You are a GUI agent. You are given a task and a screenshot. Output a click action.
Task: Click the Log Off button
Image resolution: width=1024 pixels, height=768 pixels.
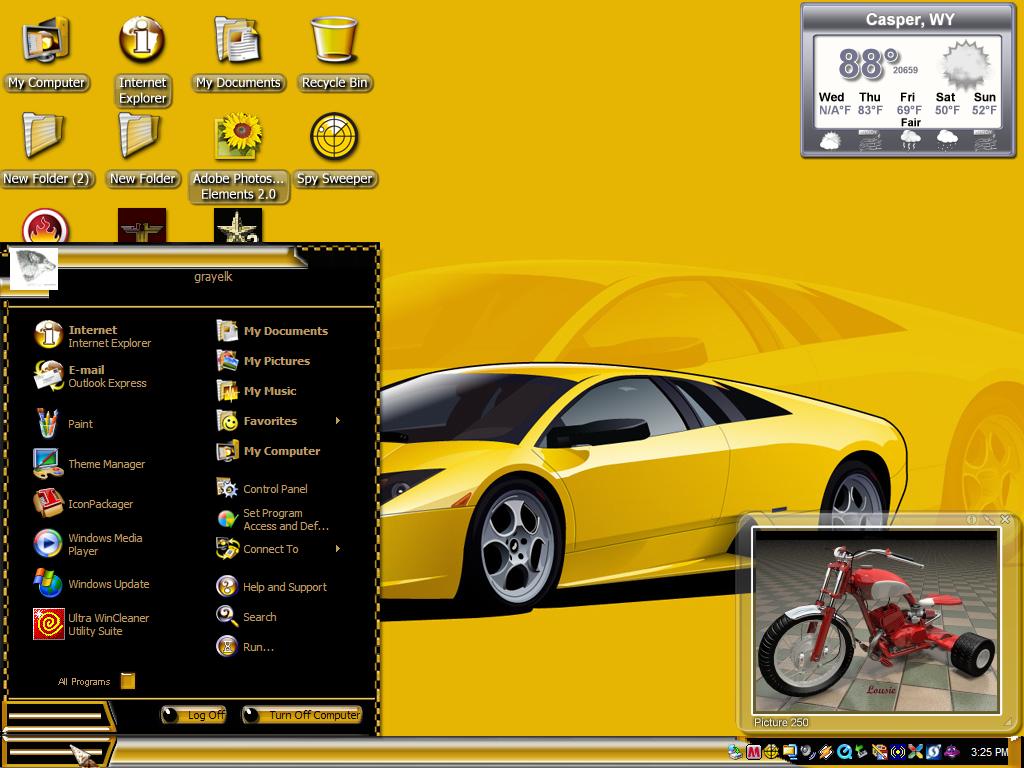[194, 715]
